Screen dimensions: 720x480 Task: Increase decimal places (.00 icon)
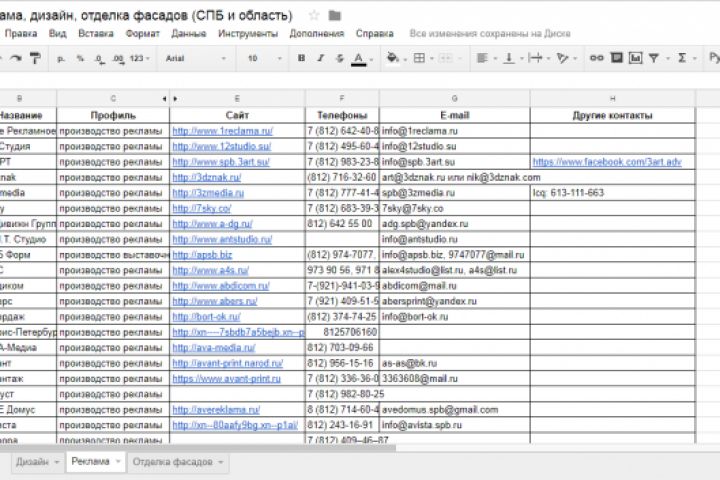[x=118, y=59]
